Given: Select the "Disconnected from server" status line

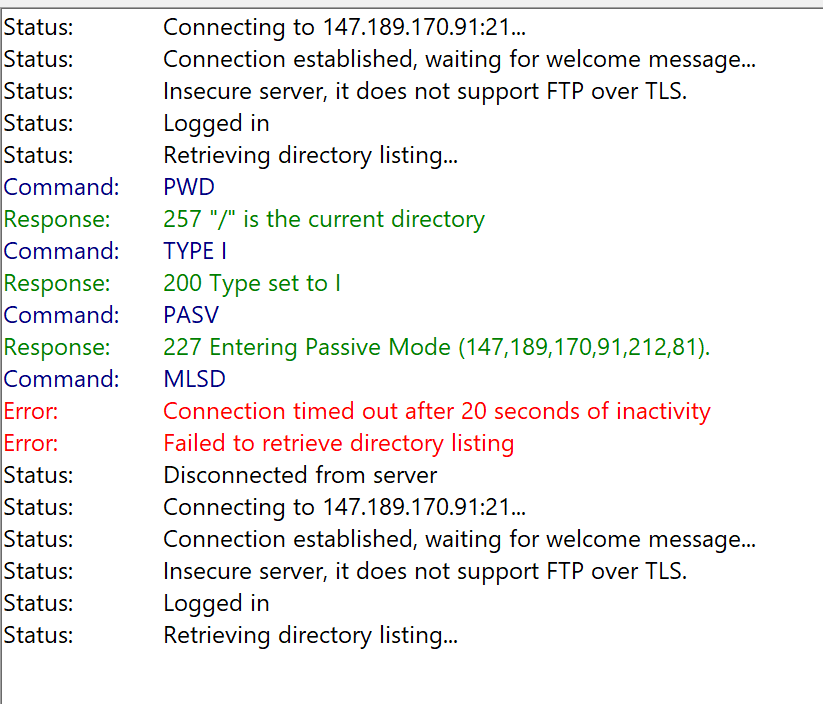Looking at the screenshot, I should pyautogui.click(x=300, y=475).
